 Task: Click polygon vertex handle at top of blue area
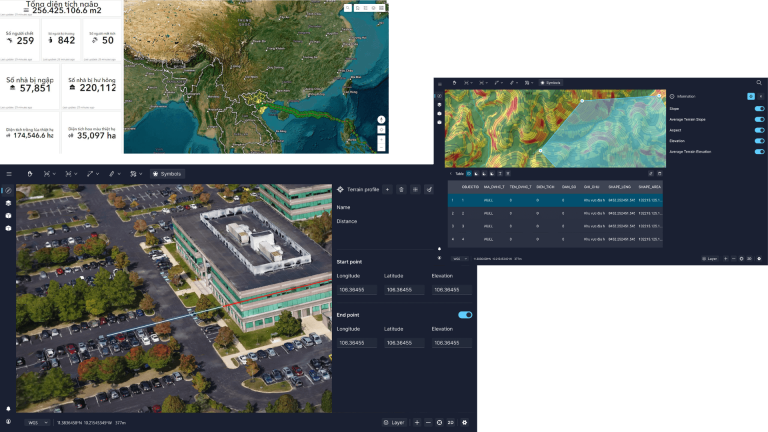click(x=582, y=101)
